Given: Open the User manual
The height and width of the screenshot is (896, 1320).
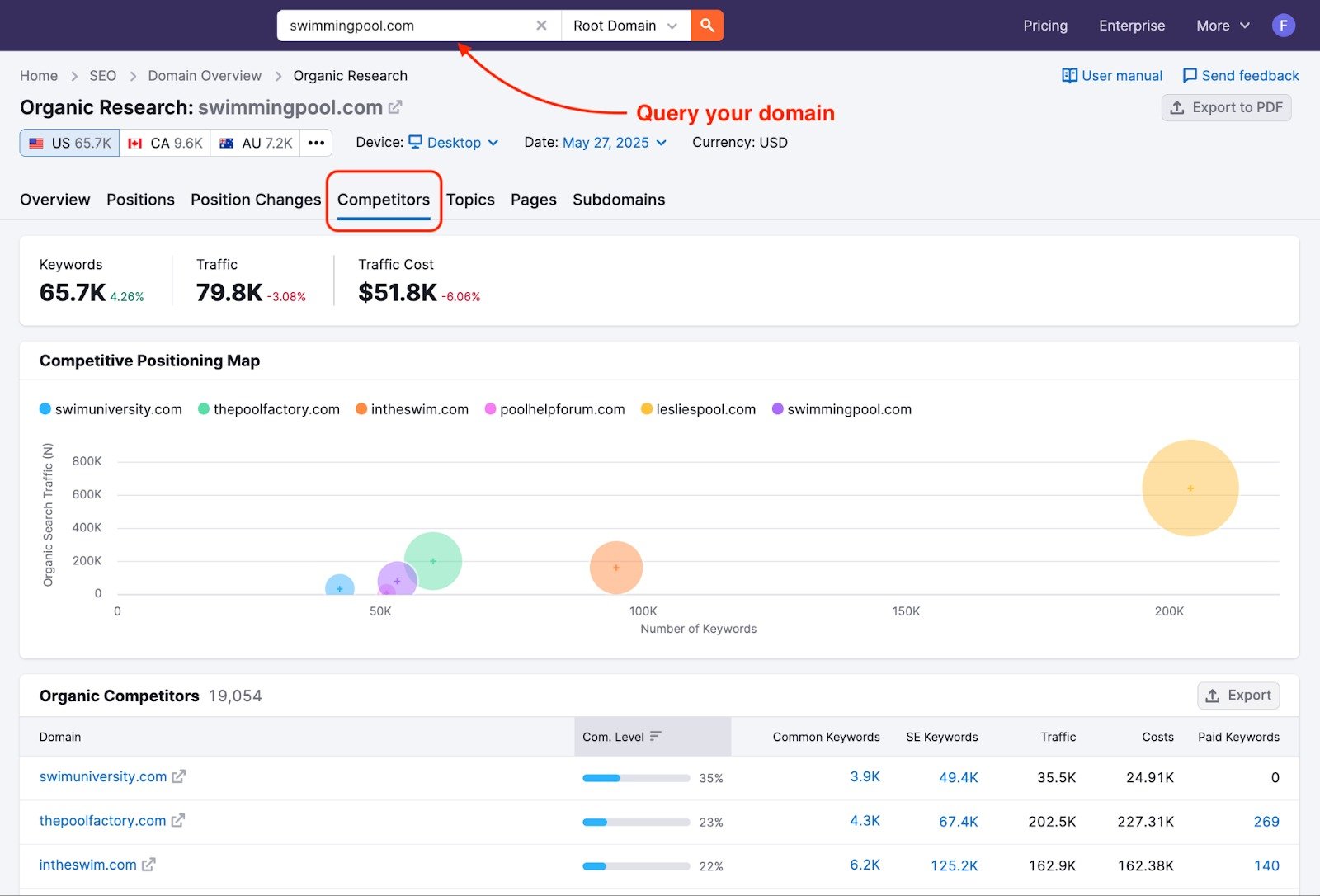Looking at the screenshot, I should pos(1110,75).
